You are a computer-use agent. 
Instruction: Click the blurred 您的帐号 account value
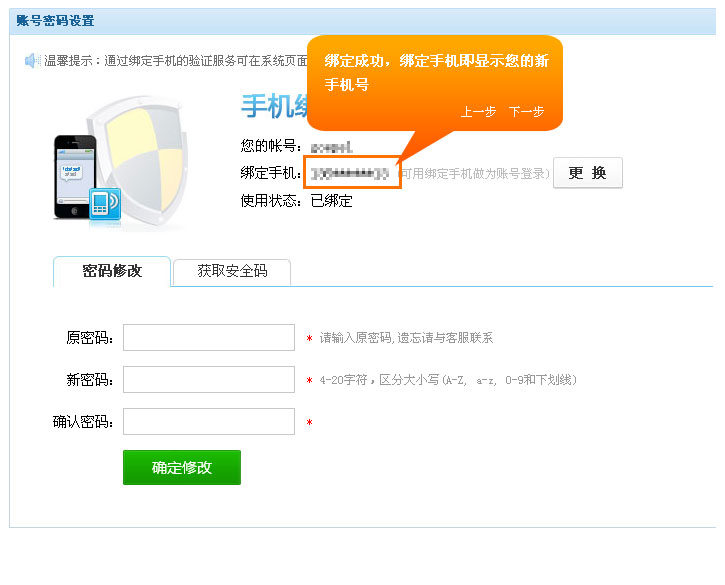pyautogui.click(x=331, y=147)
